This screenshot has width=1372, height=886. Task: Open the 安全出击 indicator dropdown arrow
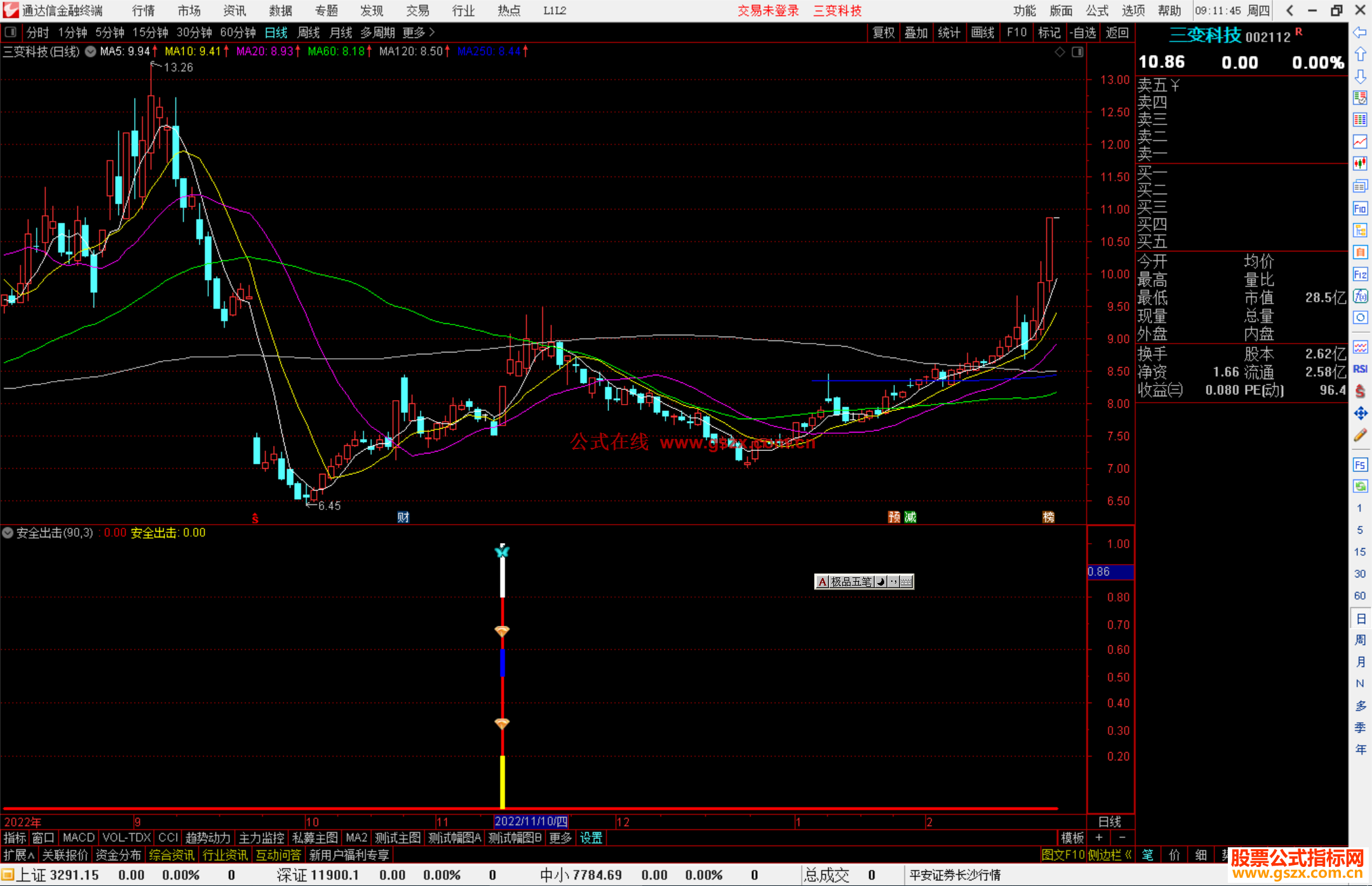point(8,533)
